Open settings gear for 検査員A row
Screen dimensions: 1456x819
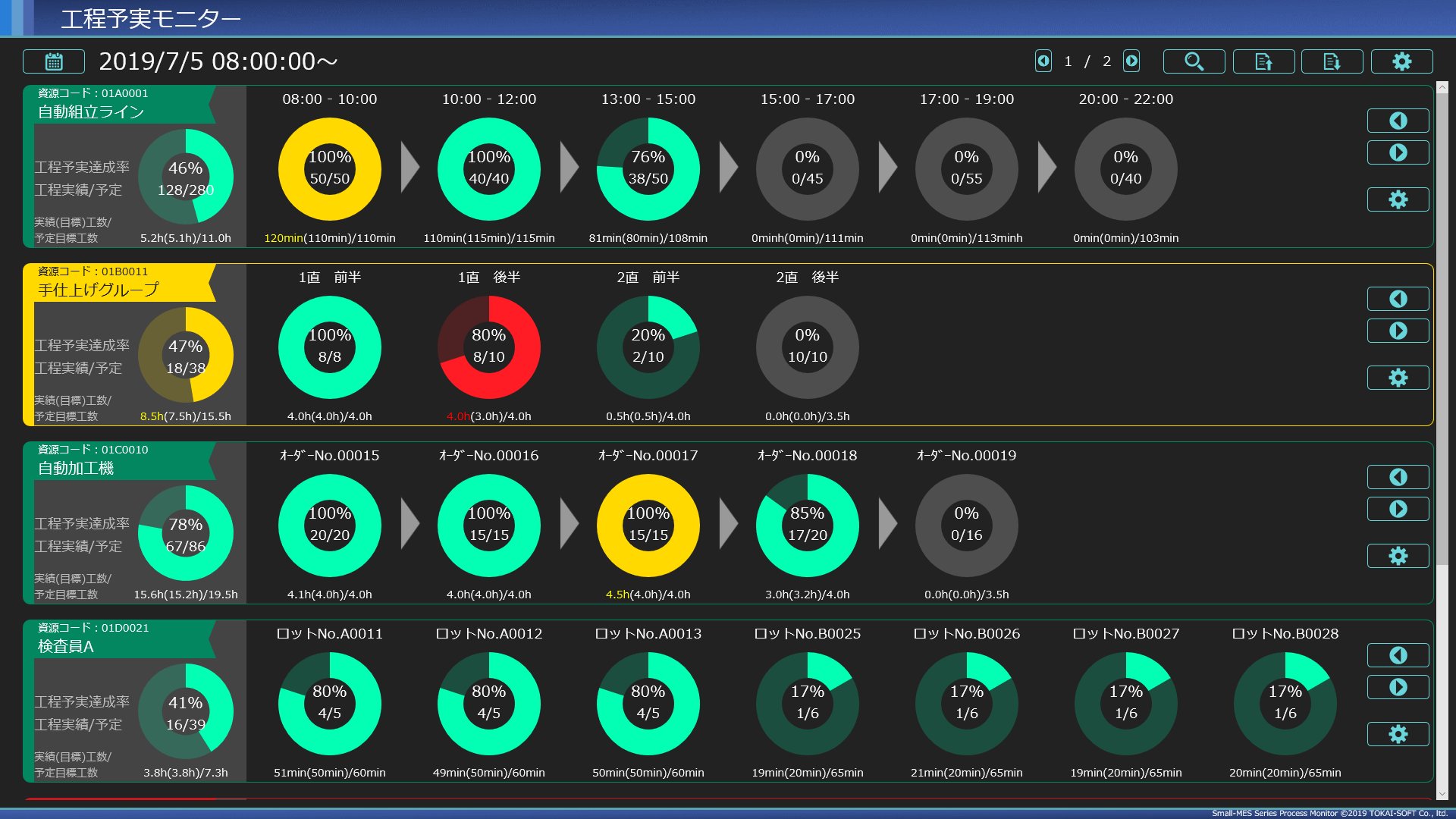point(1398,734)
